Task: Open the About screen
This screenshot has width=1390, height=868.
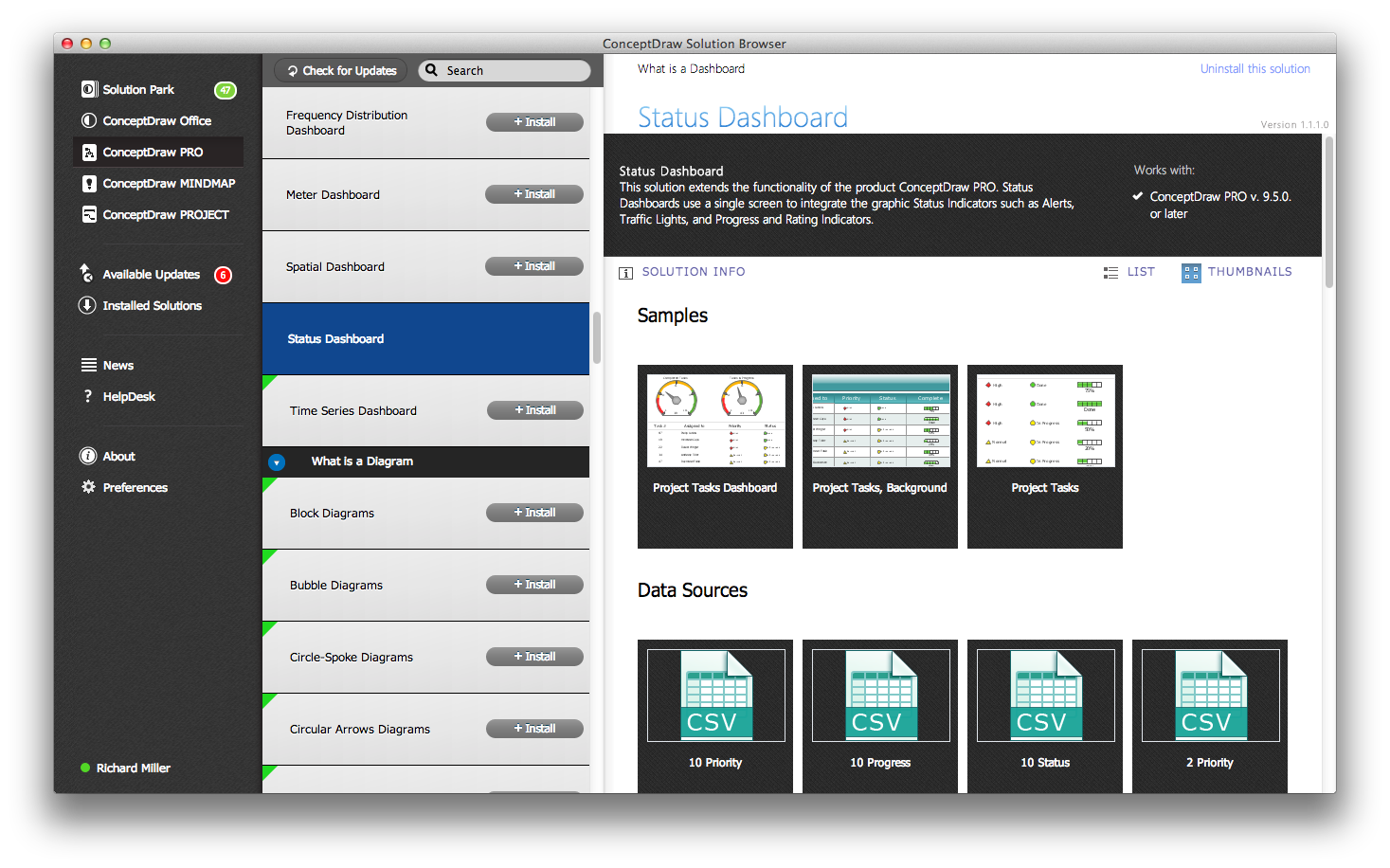Action: (x=119, y=456)
